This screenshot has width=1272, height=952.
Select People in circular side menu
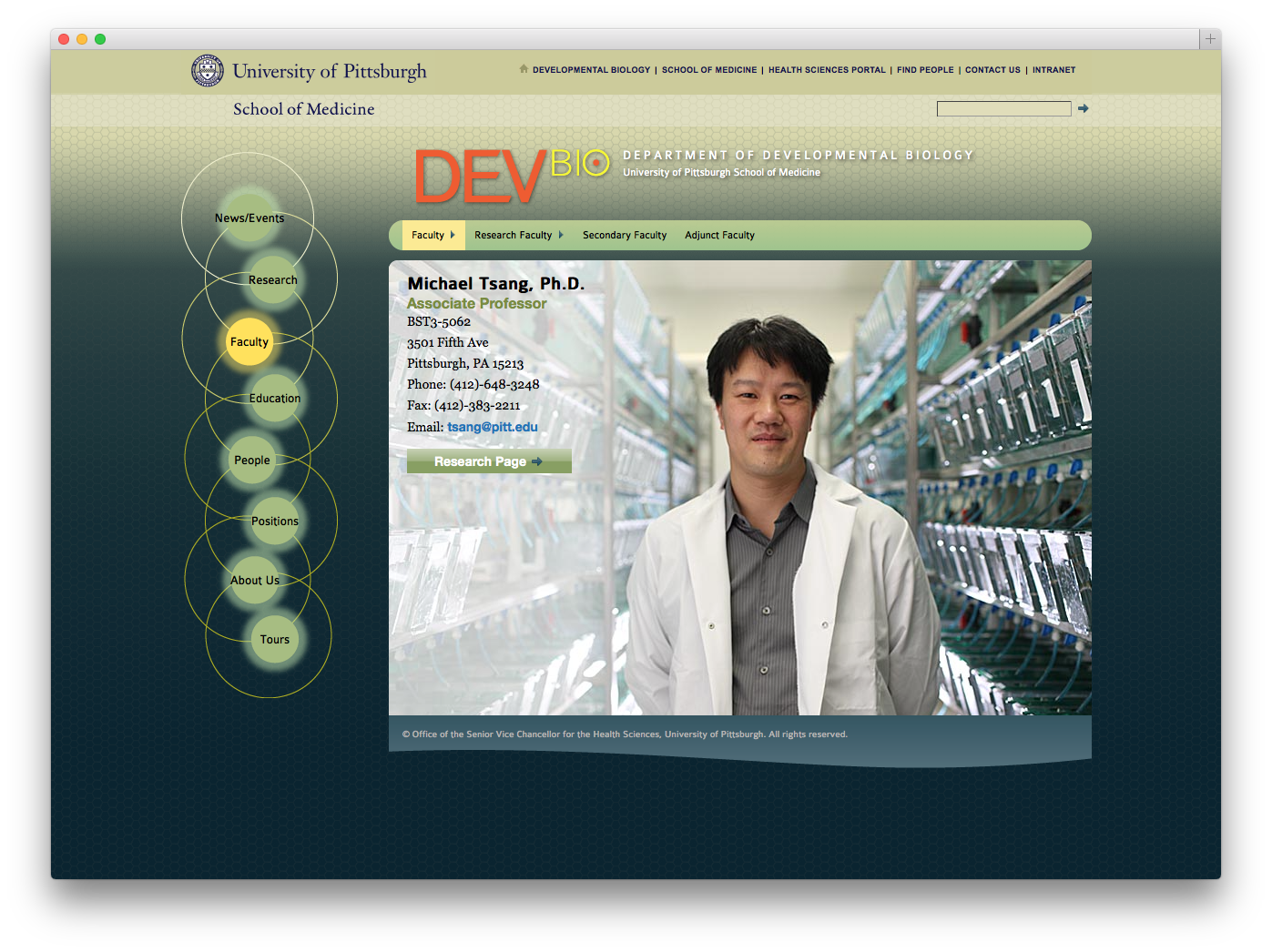coord(252,460)
